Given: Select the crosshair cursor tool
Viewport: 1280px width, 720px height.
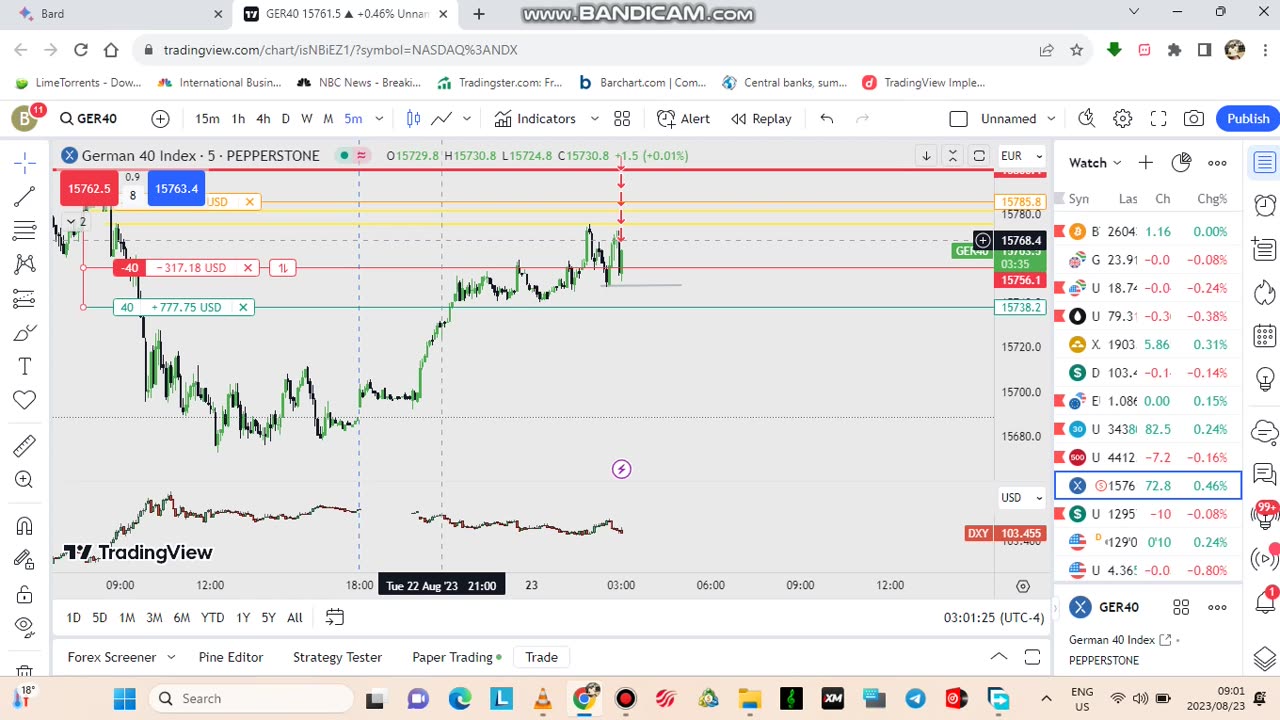Looking at the screenshot, I should coord(25,162).
